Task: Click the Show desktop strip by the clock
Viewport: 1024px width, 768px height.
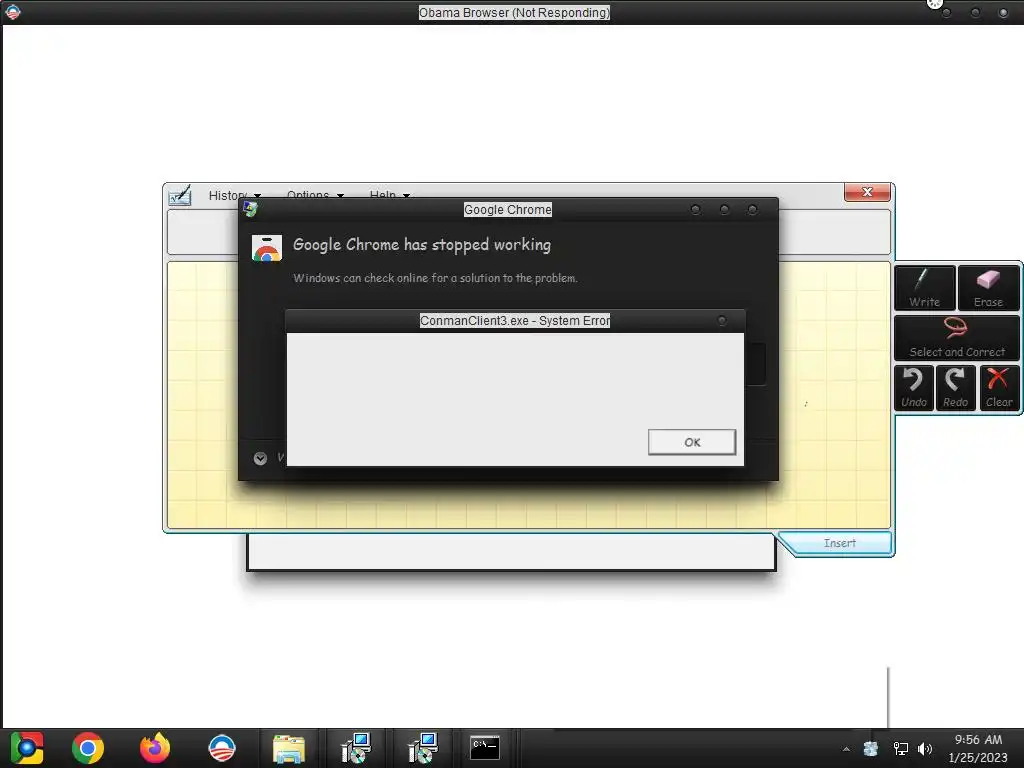Action: (x=1019, y=748)
